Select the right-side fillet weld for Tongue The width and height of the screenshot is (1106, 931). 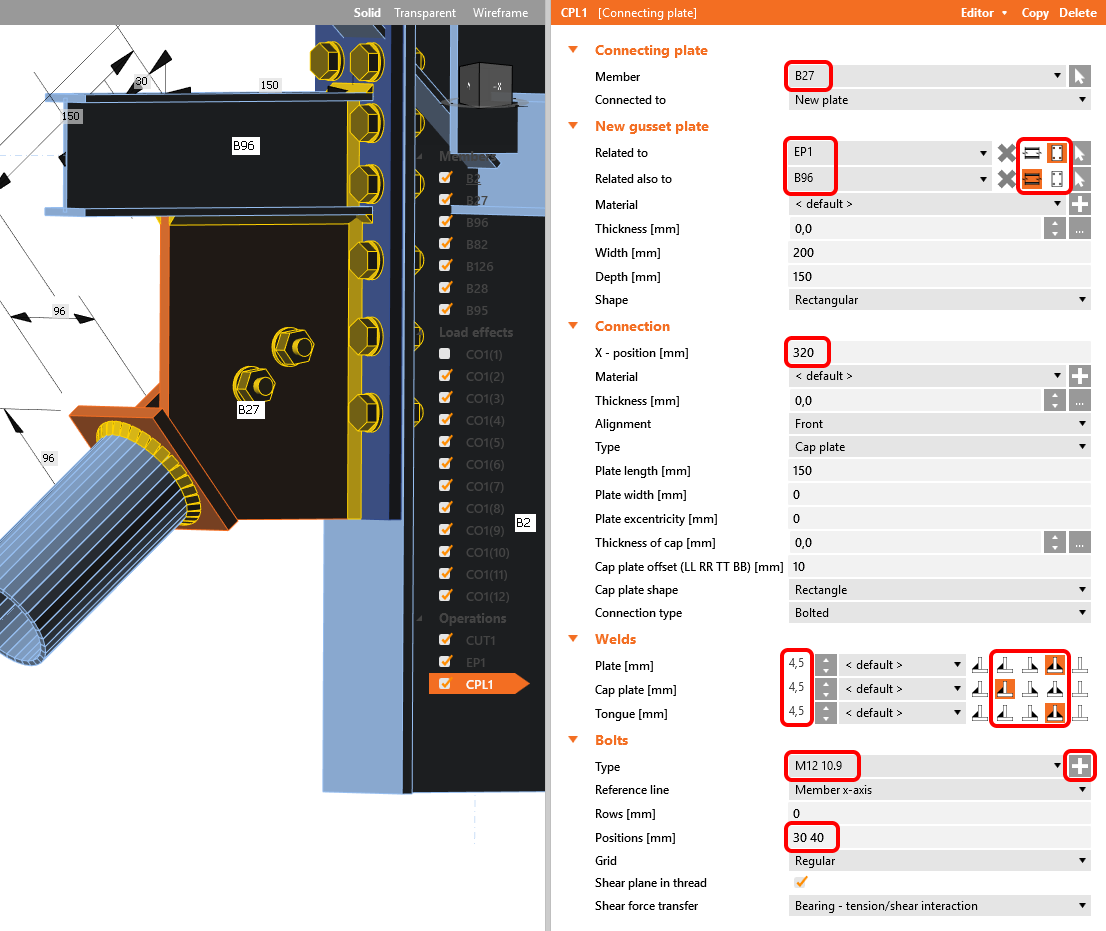[x=1030, y=713]
